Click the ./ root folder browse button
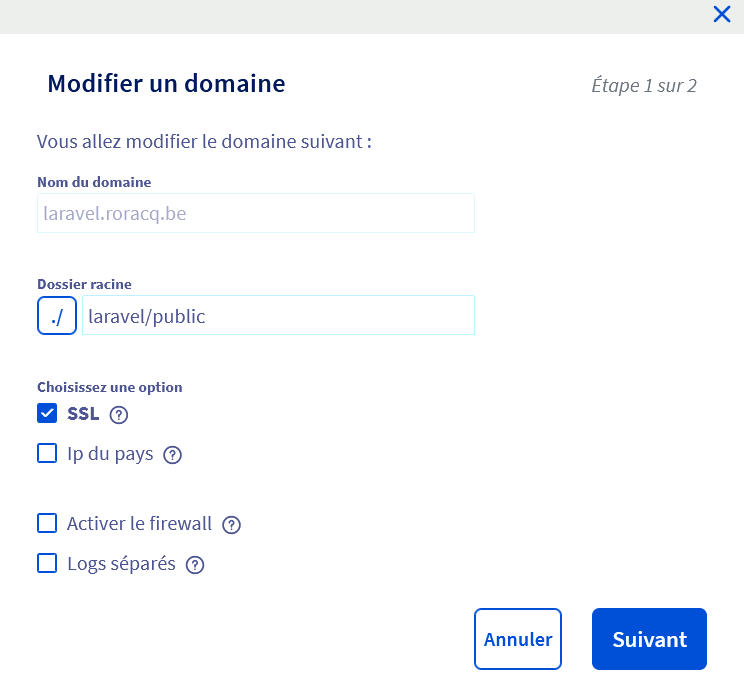The width and height of the screenshot is (744, 693). [x=57, y=315]
